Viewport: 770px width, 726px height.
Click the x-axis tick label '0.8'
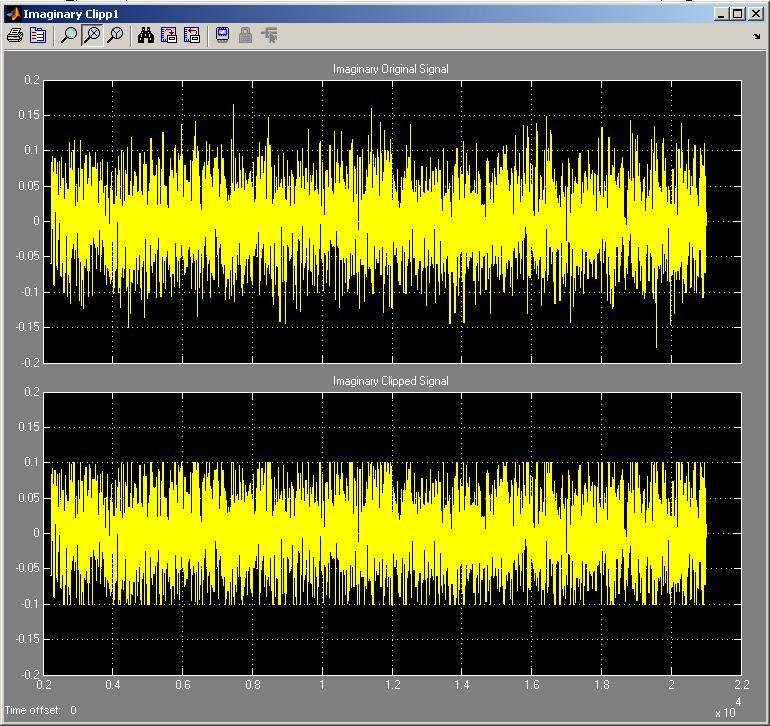[x=253, y=685]
